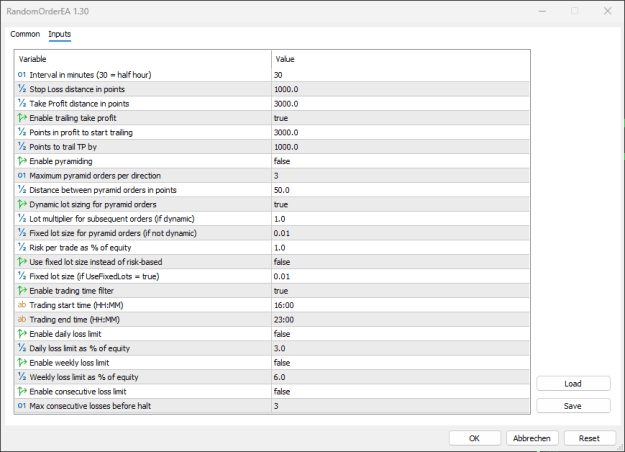Click the boolean icon beside Enable daily loss limit
Screen dimensions: 625x452
[22, 334]
